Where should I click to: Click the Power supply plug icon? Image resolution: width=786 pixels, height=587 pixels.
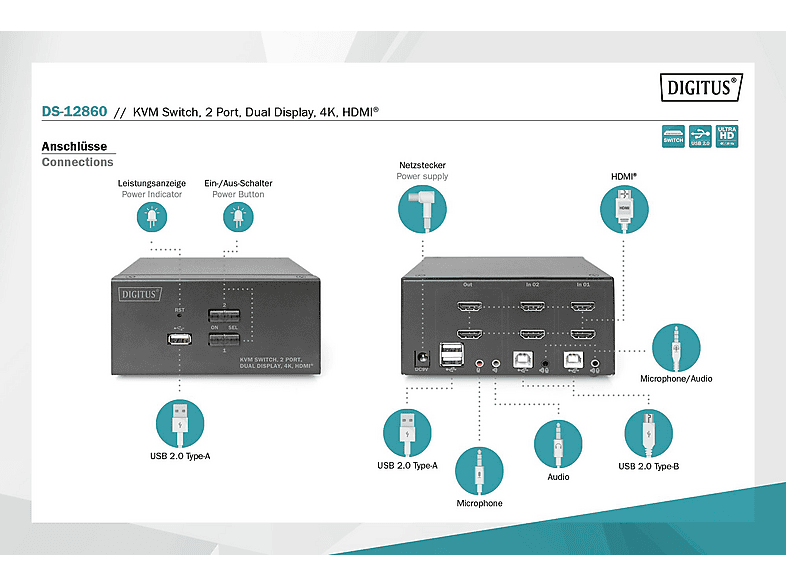tap(422, 209)
